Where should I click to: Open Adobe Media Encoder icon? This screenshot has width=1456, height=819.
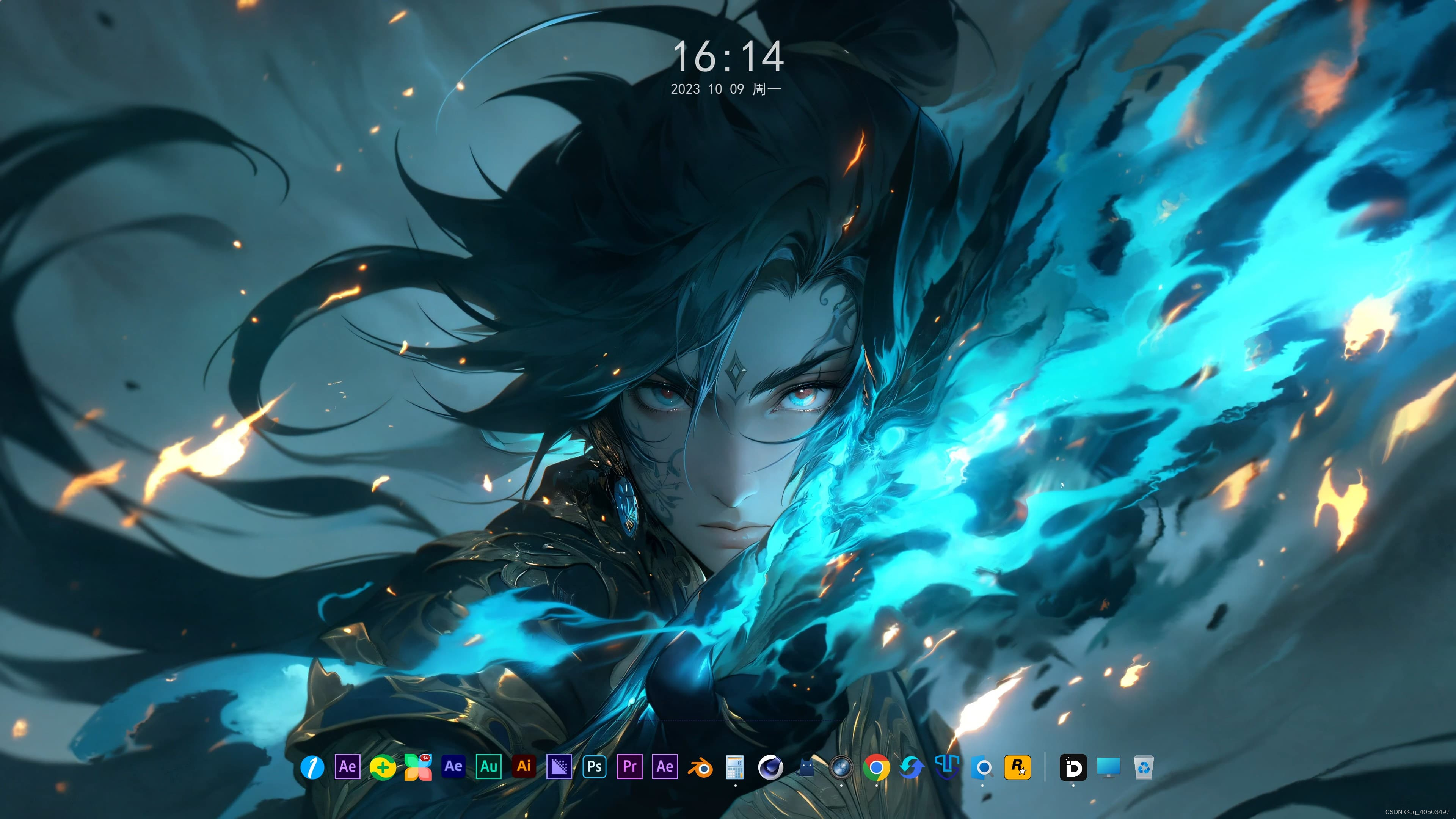(x=559, y=767)
